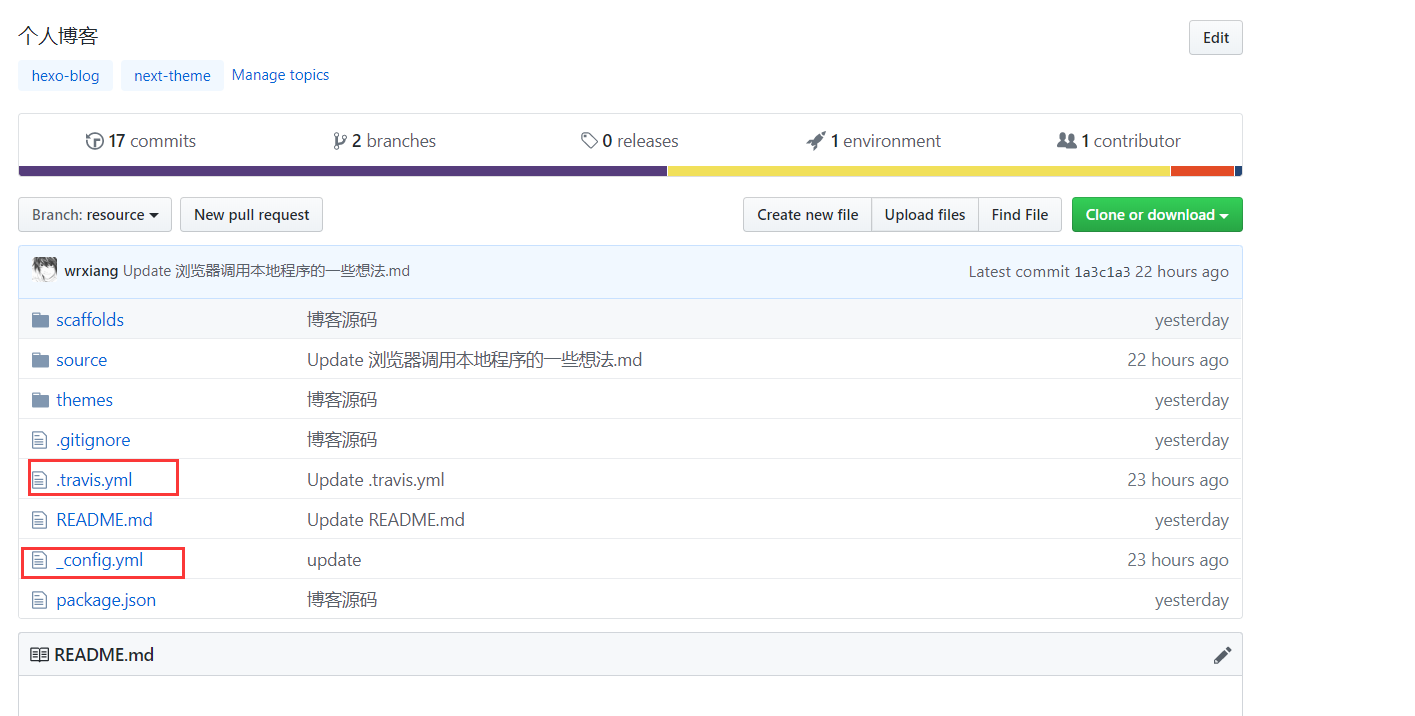Viewport: 1415px width, 716px height.
Task: Open the themes folder
Action: pos(84,400)
